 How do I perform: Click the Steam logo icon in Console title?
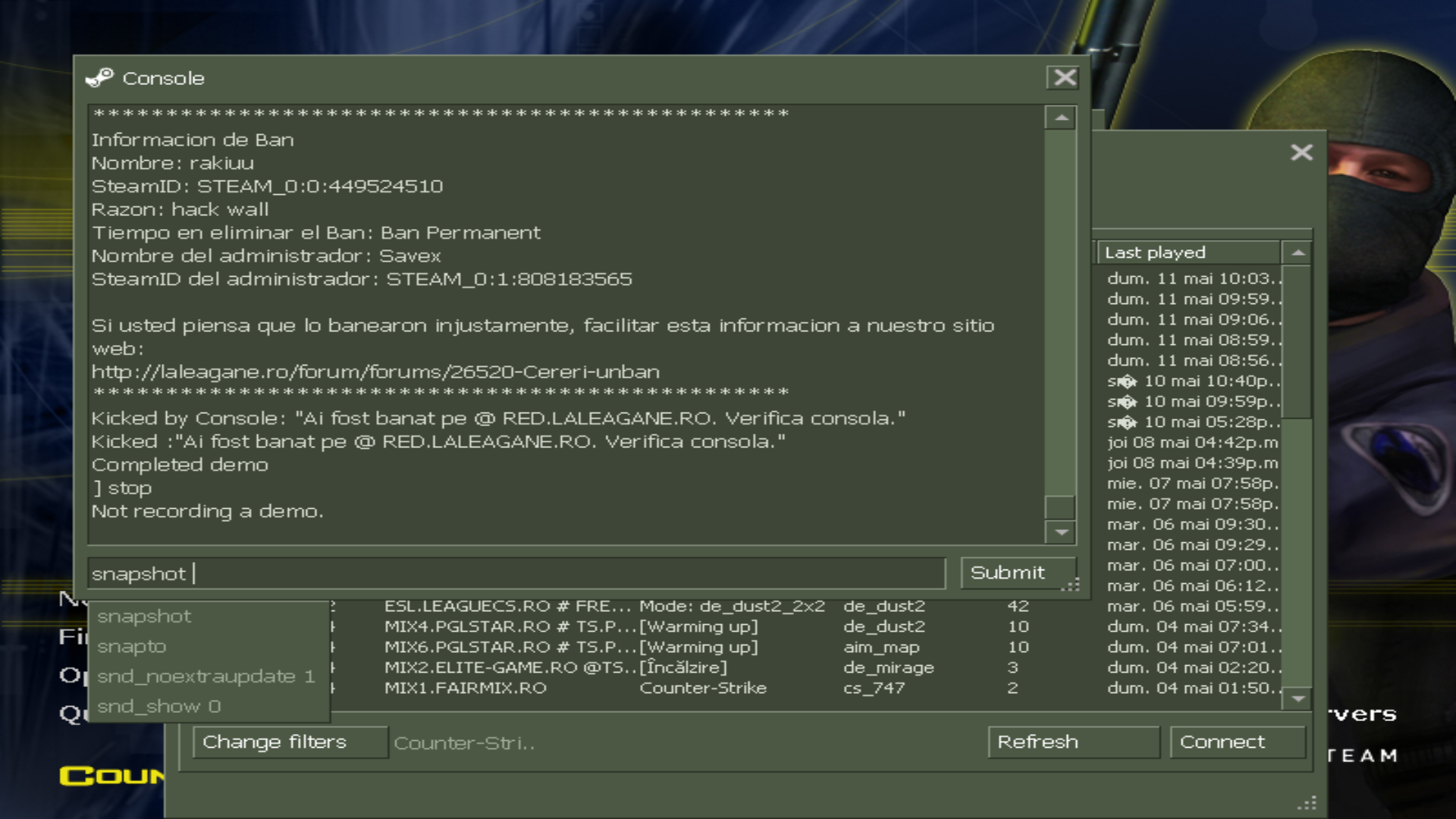coord(99,77)
